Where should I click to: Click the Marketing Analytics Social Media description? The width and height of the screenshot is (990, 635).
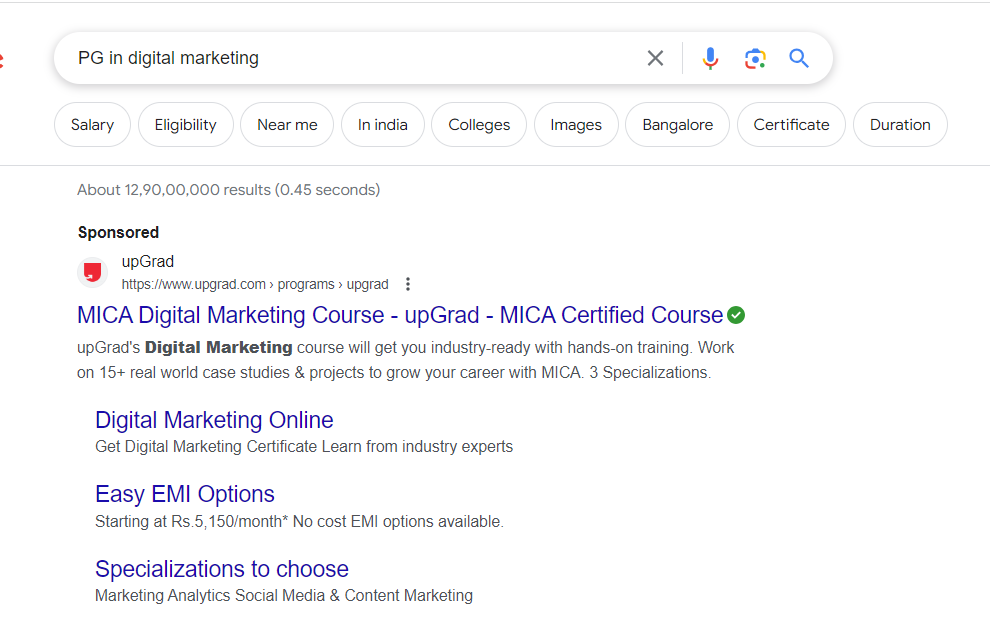[x=284, y=596]
